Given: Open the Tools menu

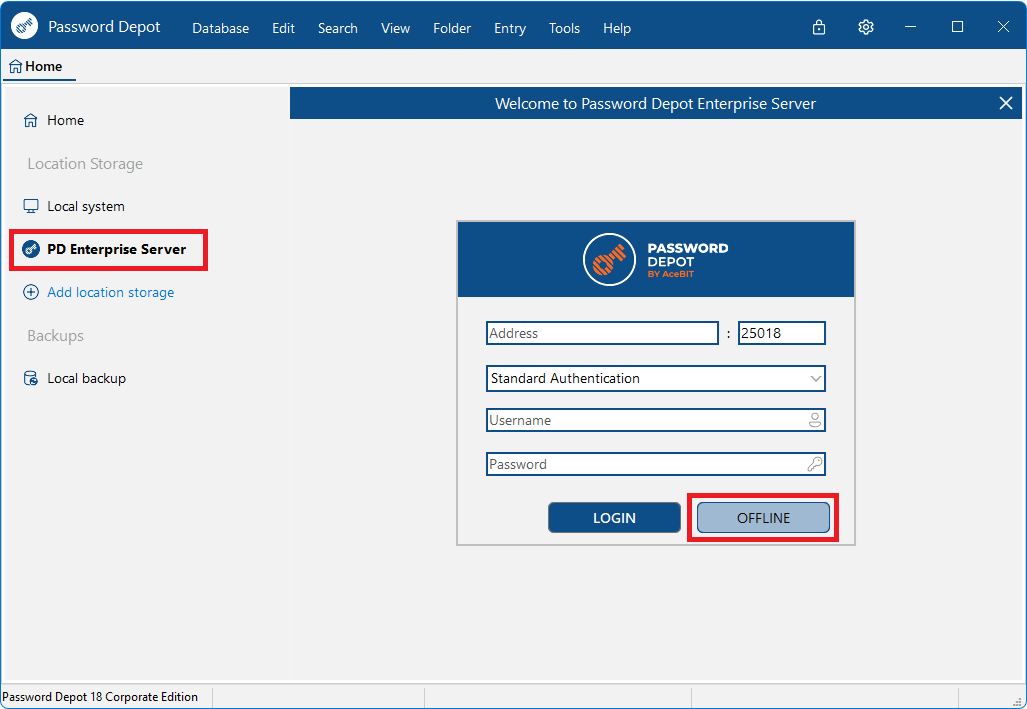Looking at the screenshot, I should 565,28.
